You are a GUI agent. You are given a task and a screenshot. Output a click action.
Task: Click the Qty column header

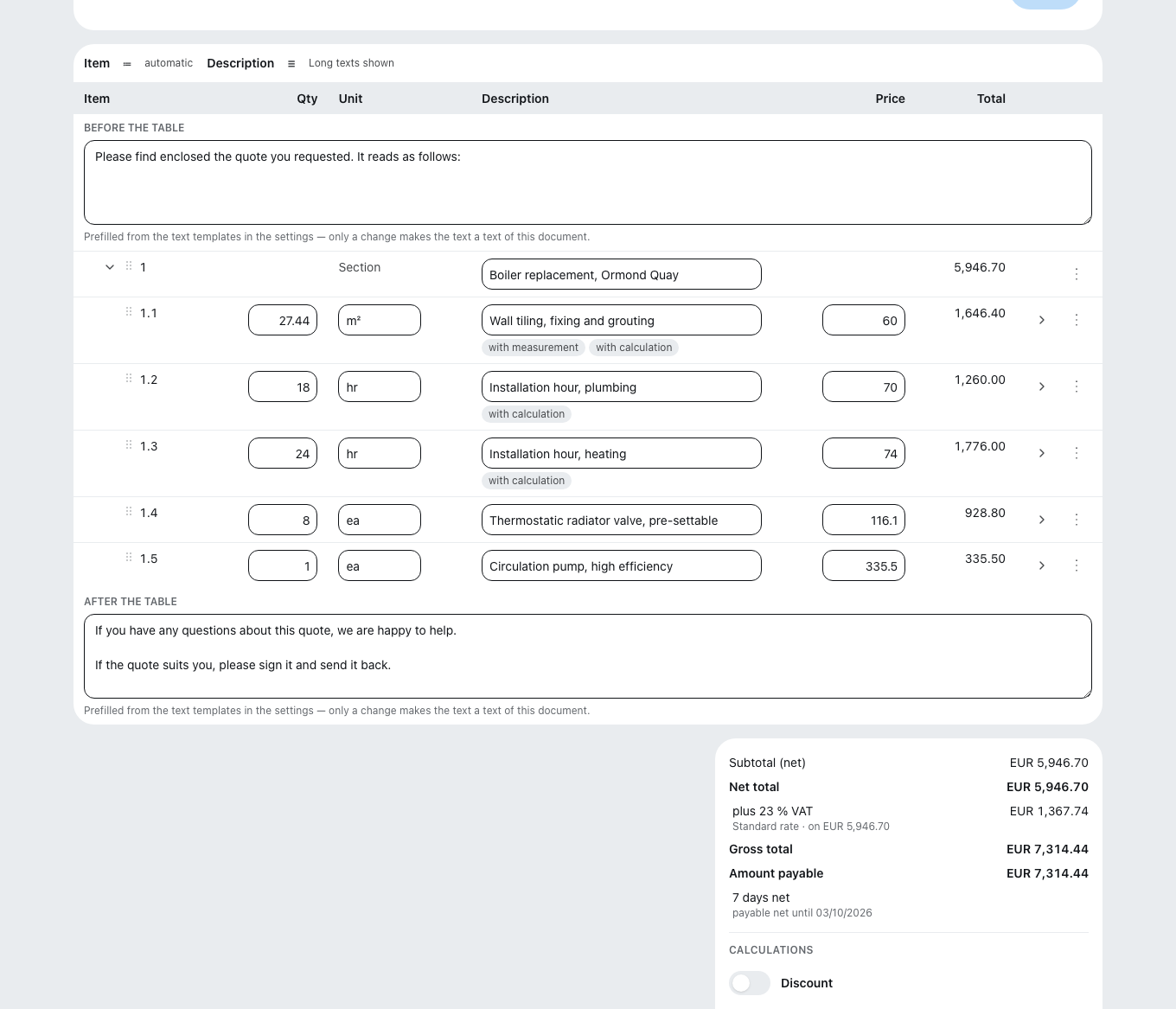307,99
